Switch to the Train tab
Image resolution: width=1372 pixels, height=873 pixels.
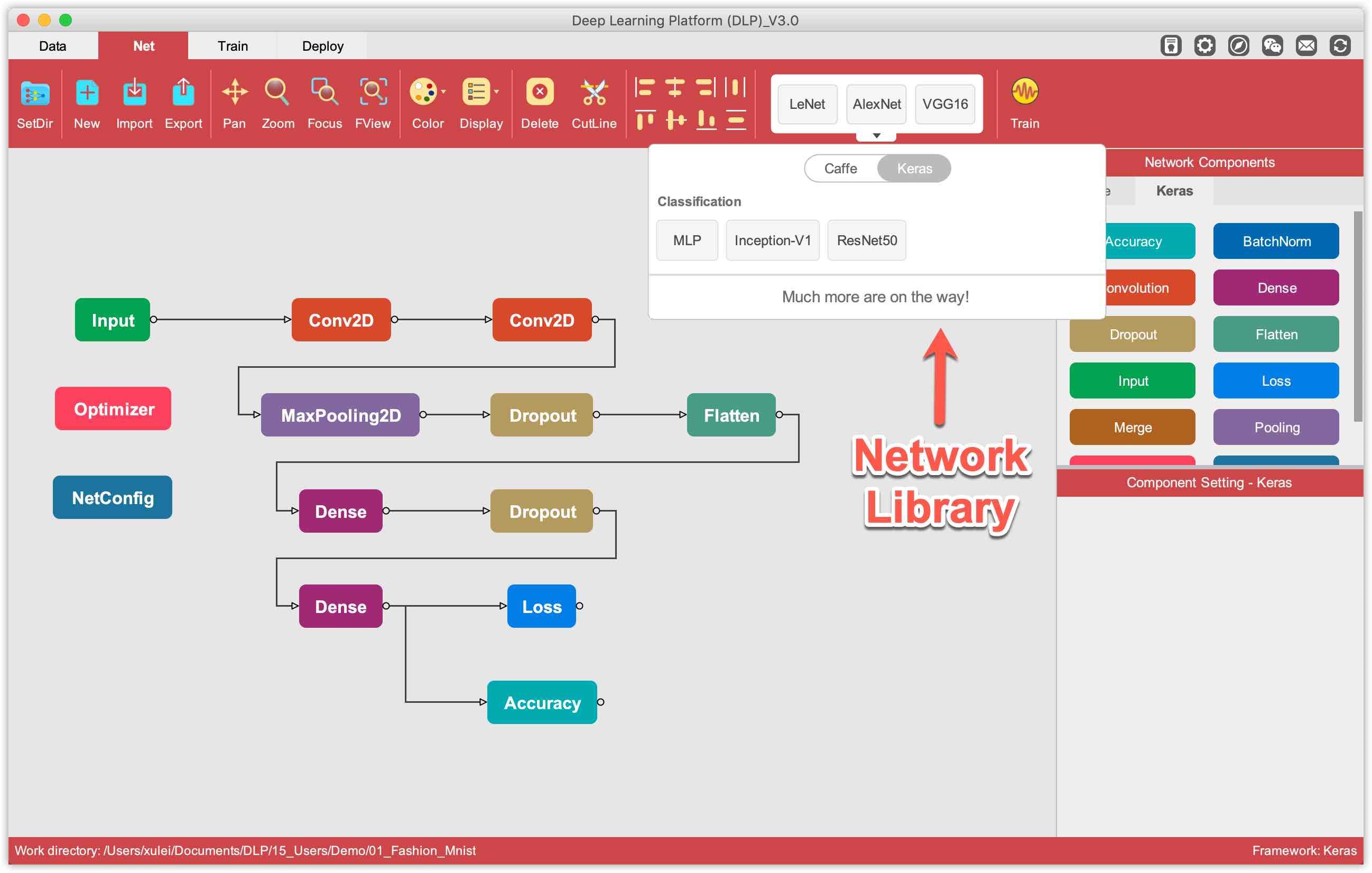[232, 45]
